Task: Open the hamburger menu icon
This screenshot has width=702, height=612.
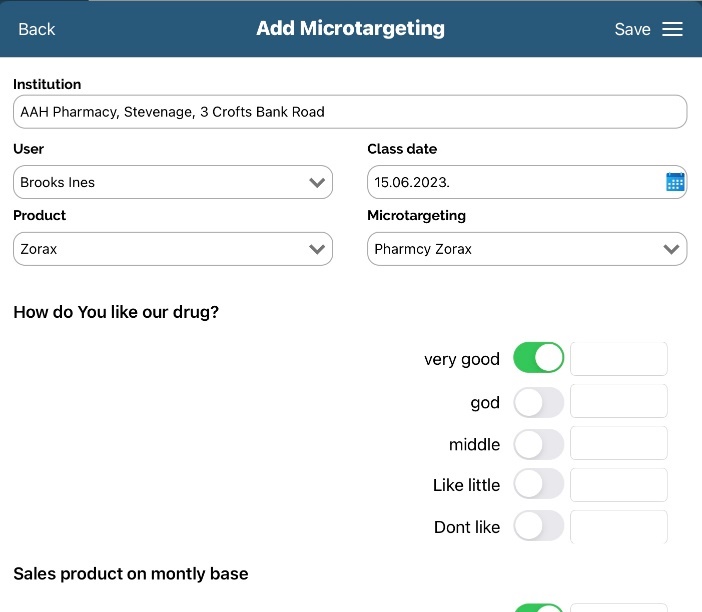Action: coord(673,29)
